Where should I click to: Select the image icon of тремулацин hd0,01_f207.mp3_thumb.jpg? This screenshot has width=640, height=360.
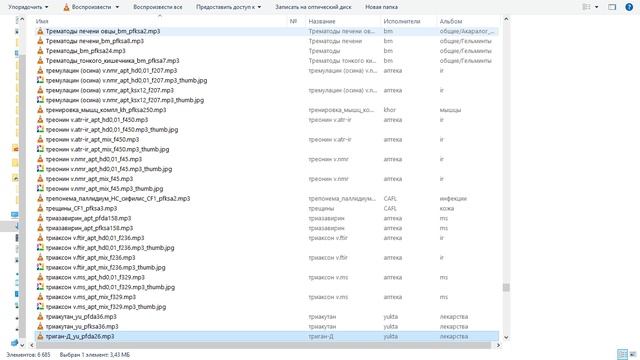click(x=40, y=80)
